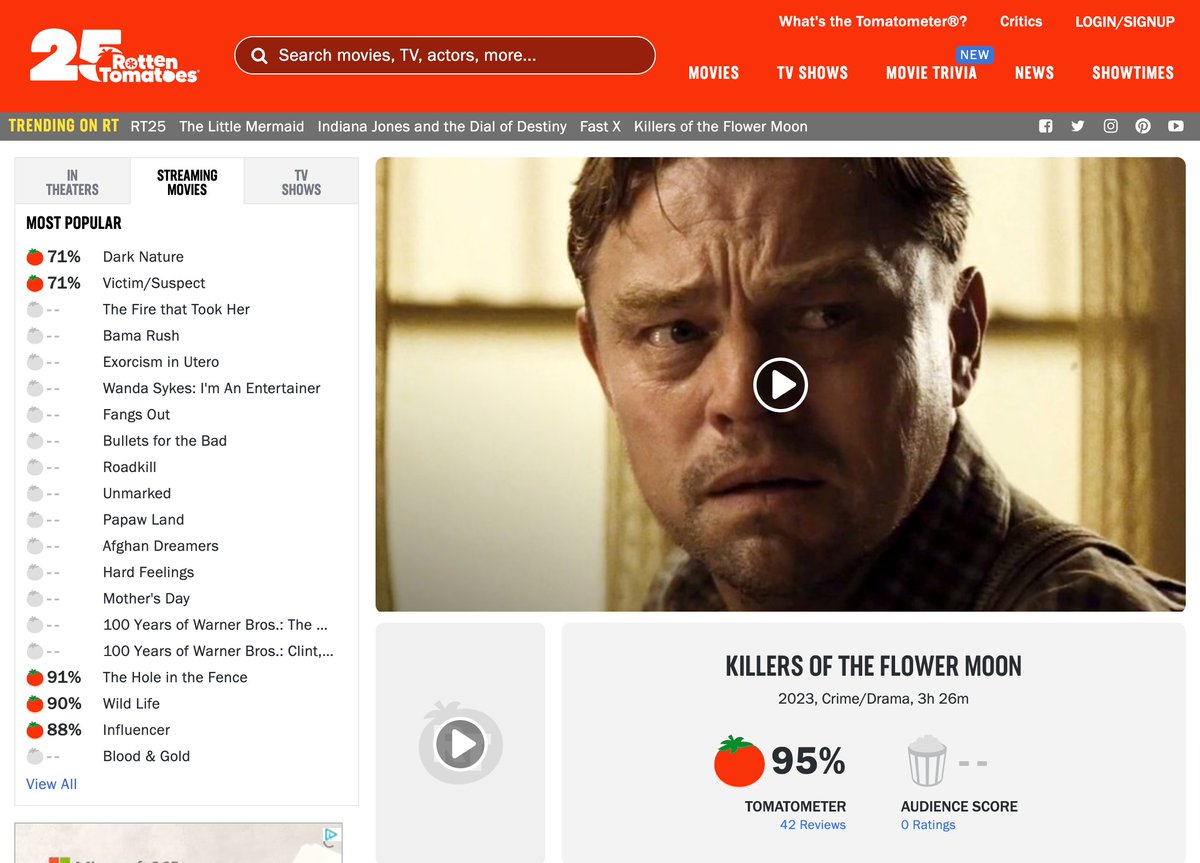The width and height of the screenshot is (1200, 863).
Task: Switch to the TV Shows sidebar tab
Action: click(x=301, y=182)
